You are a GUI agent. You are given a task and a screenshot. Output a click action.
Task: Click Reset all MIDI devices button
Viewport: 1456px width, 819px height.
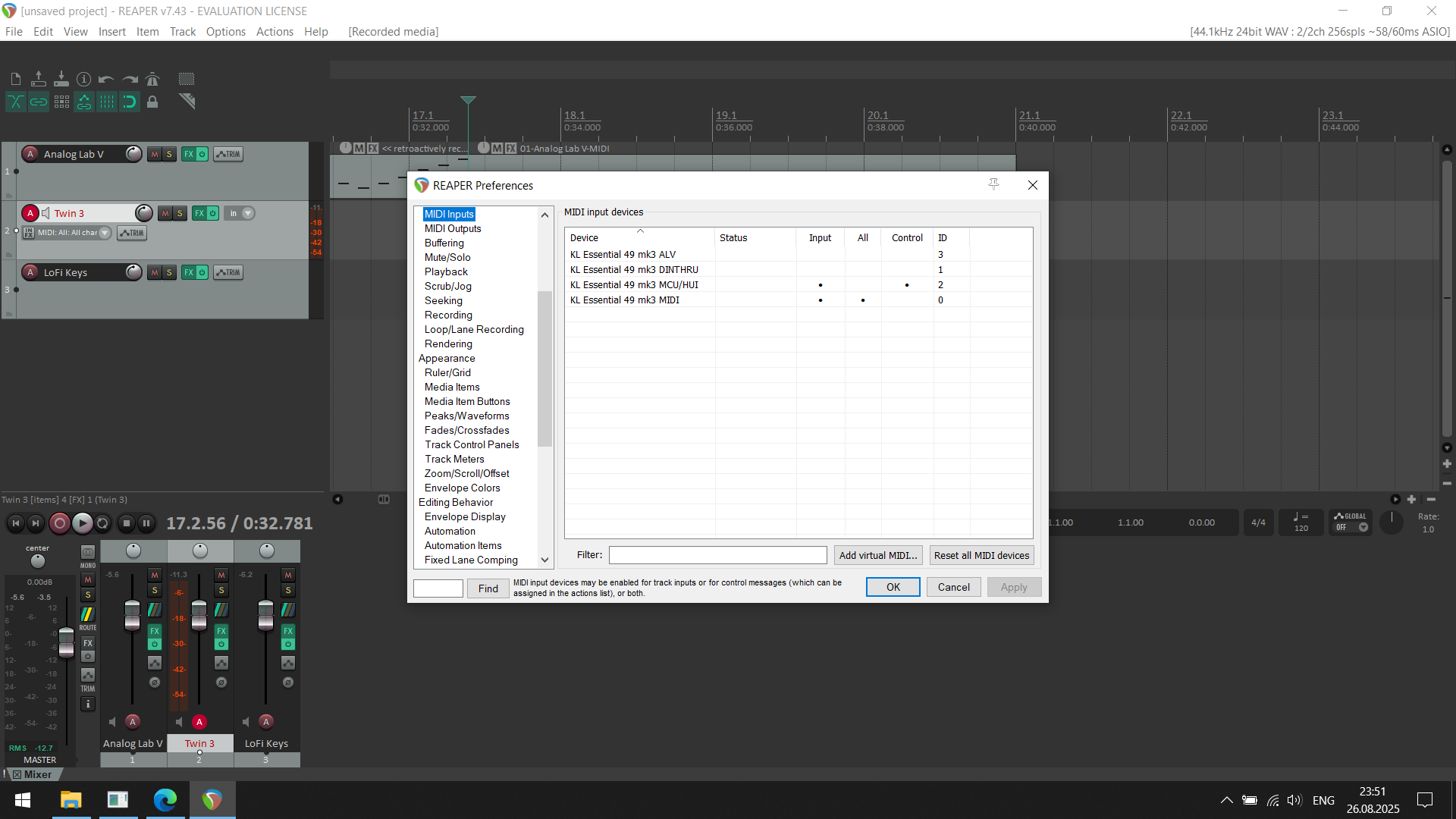coord(981,555)
